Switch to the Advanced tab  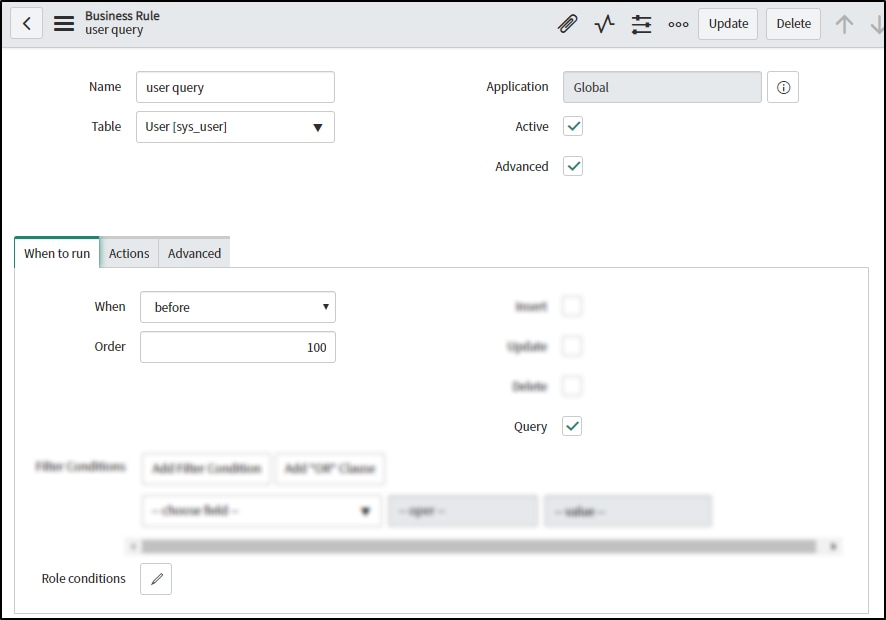click(x=193, y=253)
